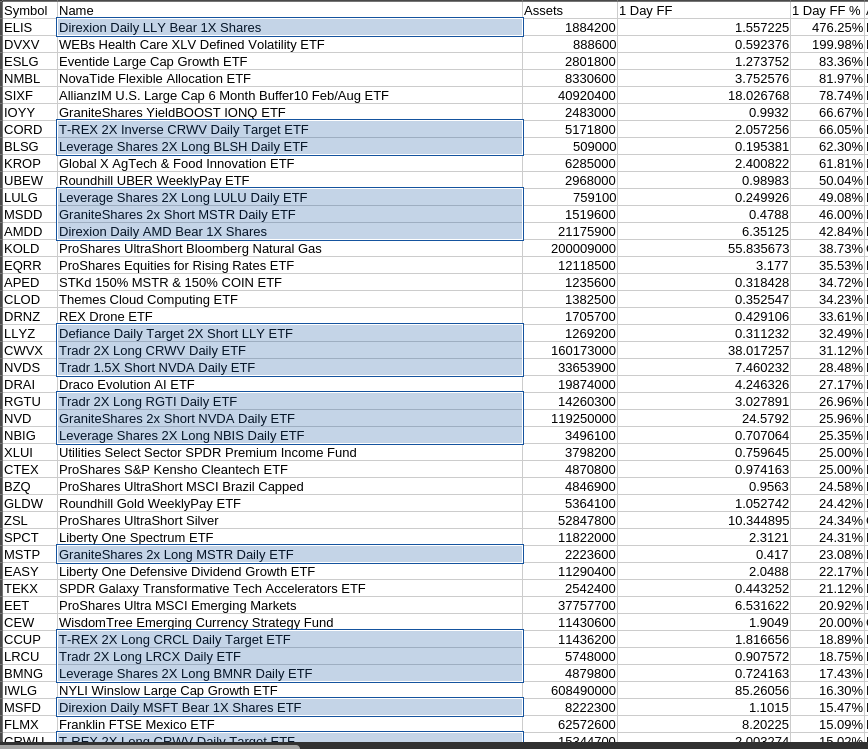
Task: Select Roundhill Gold WeeklyPay ETF cell
Action: (x=290, y=504)
